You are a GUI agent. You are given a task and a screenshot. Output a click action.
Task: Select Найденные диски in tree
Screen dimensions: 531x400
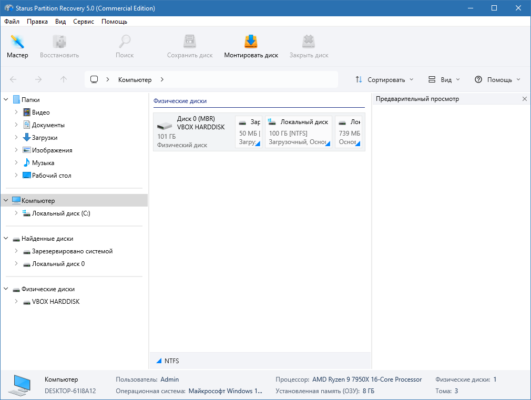point(47,238)
